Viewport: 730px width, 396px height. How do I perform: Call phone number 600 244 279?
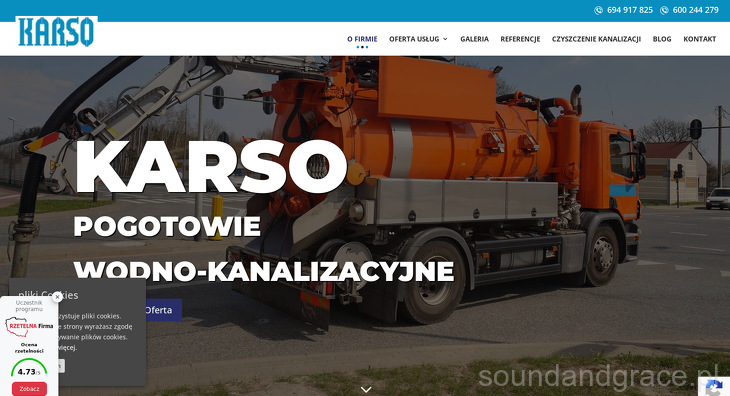[696, 10]
